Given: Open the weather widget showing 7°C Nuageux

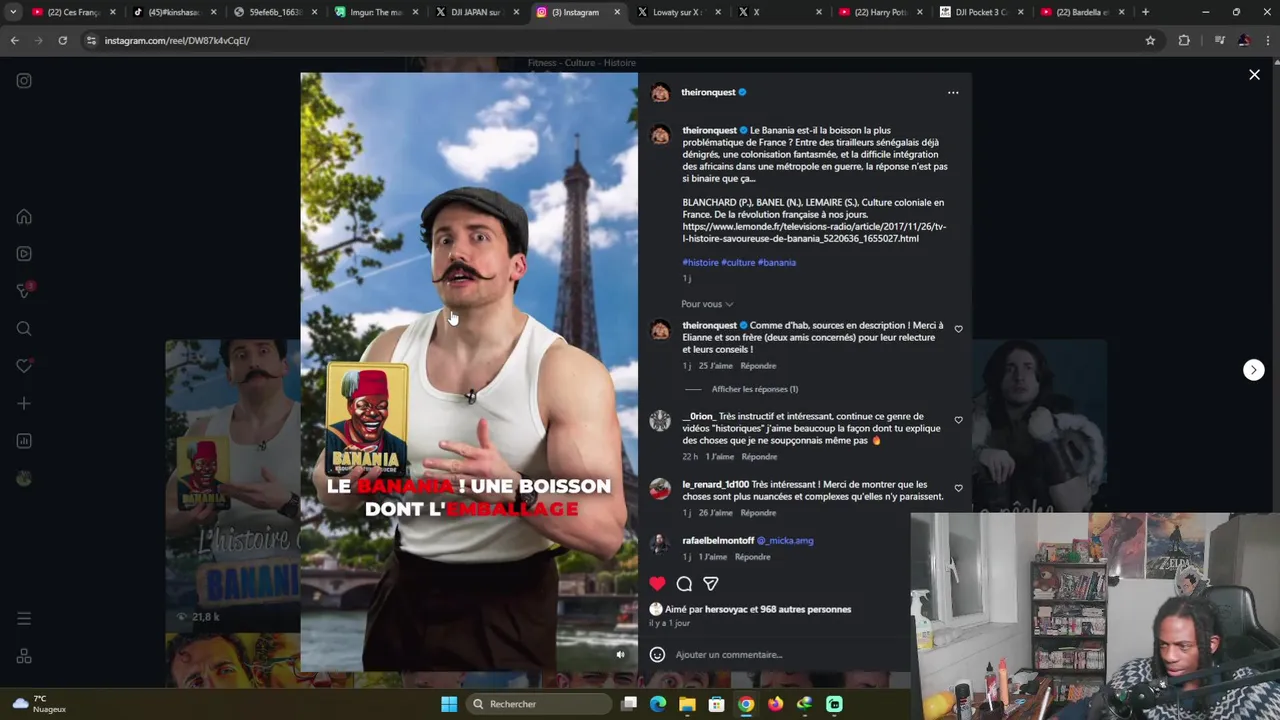Looking at the screenshot, I should [38, 704].
